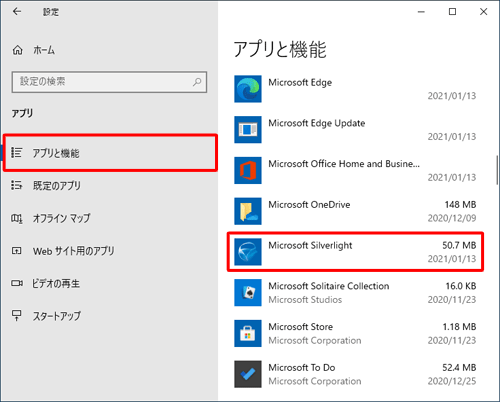Focus the 設定の検索 search field
This screenshot has height=402, width=500.
109,82
